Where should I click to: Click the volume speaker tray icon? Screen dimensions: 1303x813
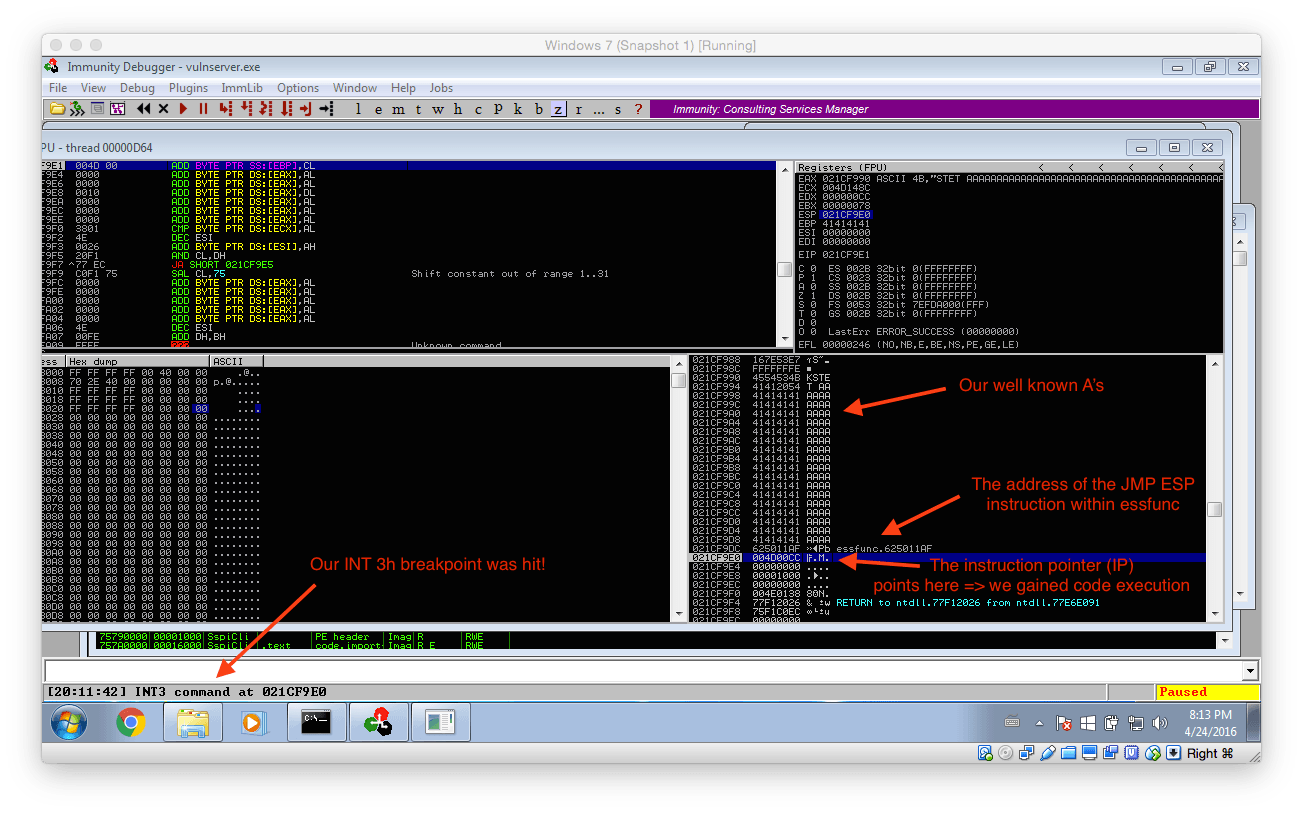(1159, 722)
